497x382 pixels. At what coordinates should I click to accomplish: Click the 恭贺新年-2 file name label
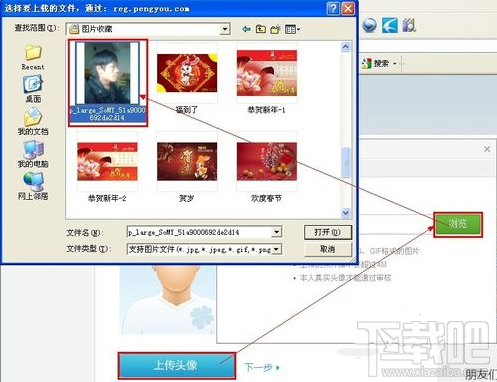tap(107, 198)
